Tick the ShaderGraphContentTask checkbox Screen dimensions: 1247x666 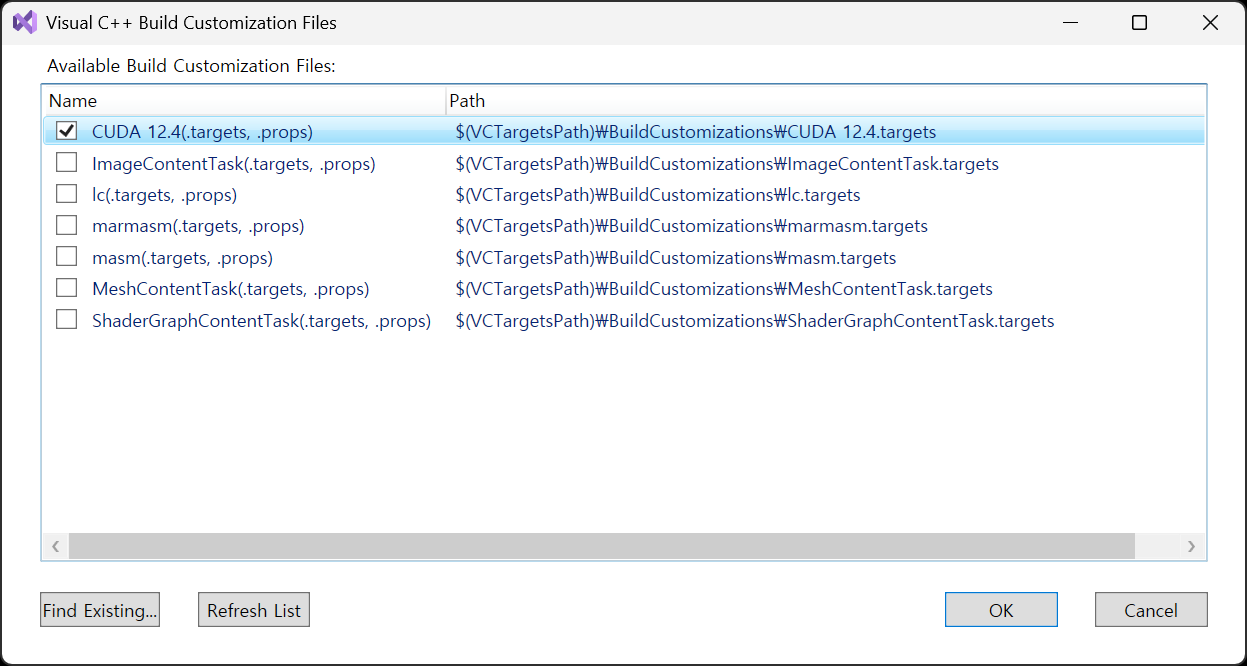[66, 320]
